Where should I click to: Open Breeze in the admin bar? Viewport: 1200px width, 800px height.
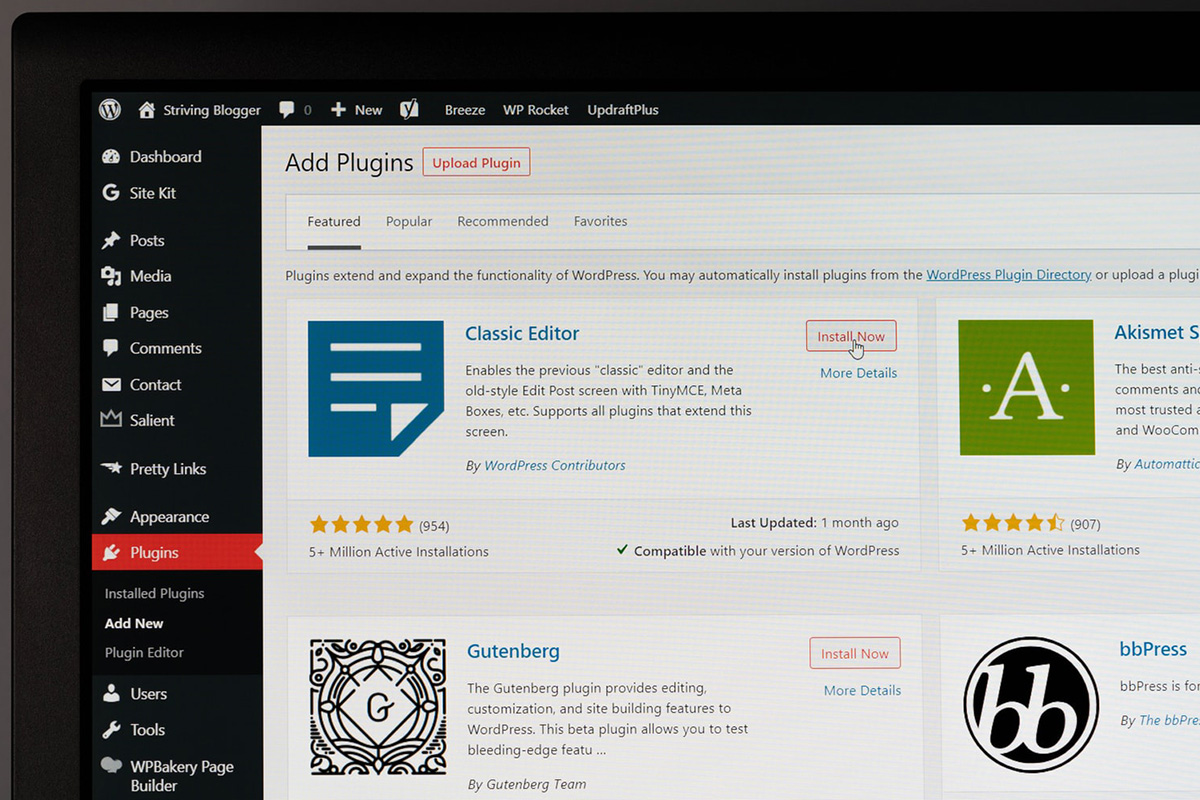pos(465,110)
